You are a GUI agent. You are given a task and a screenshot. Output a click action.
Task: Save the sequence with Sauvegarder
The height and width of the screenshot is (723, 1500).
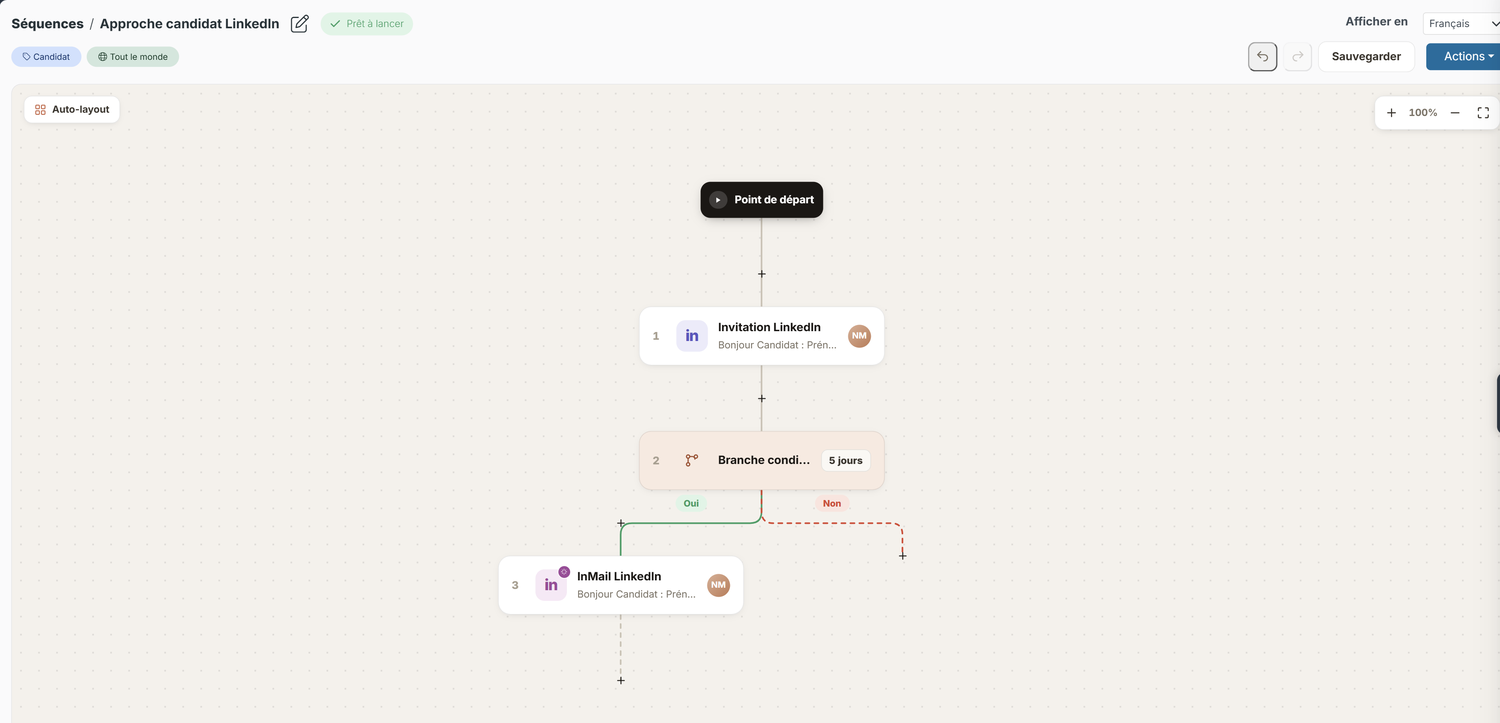(x=1366, y=57)
